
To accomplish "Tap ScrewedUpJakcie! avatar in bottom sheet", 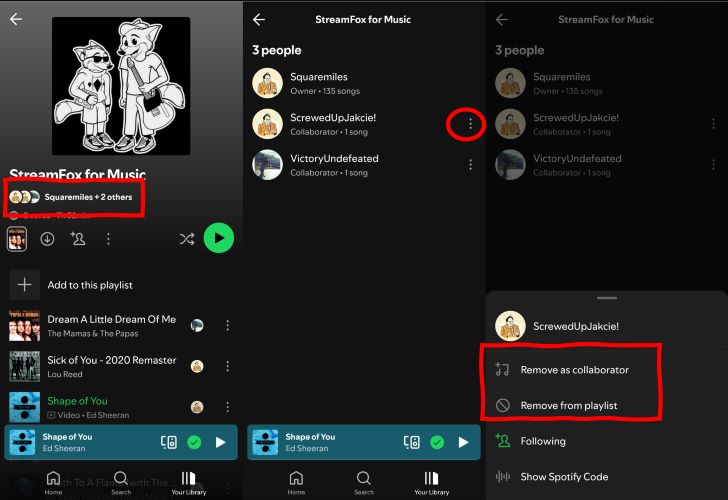I will tap(510, 326).
